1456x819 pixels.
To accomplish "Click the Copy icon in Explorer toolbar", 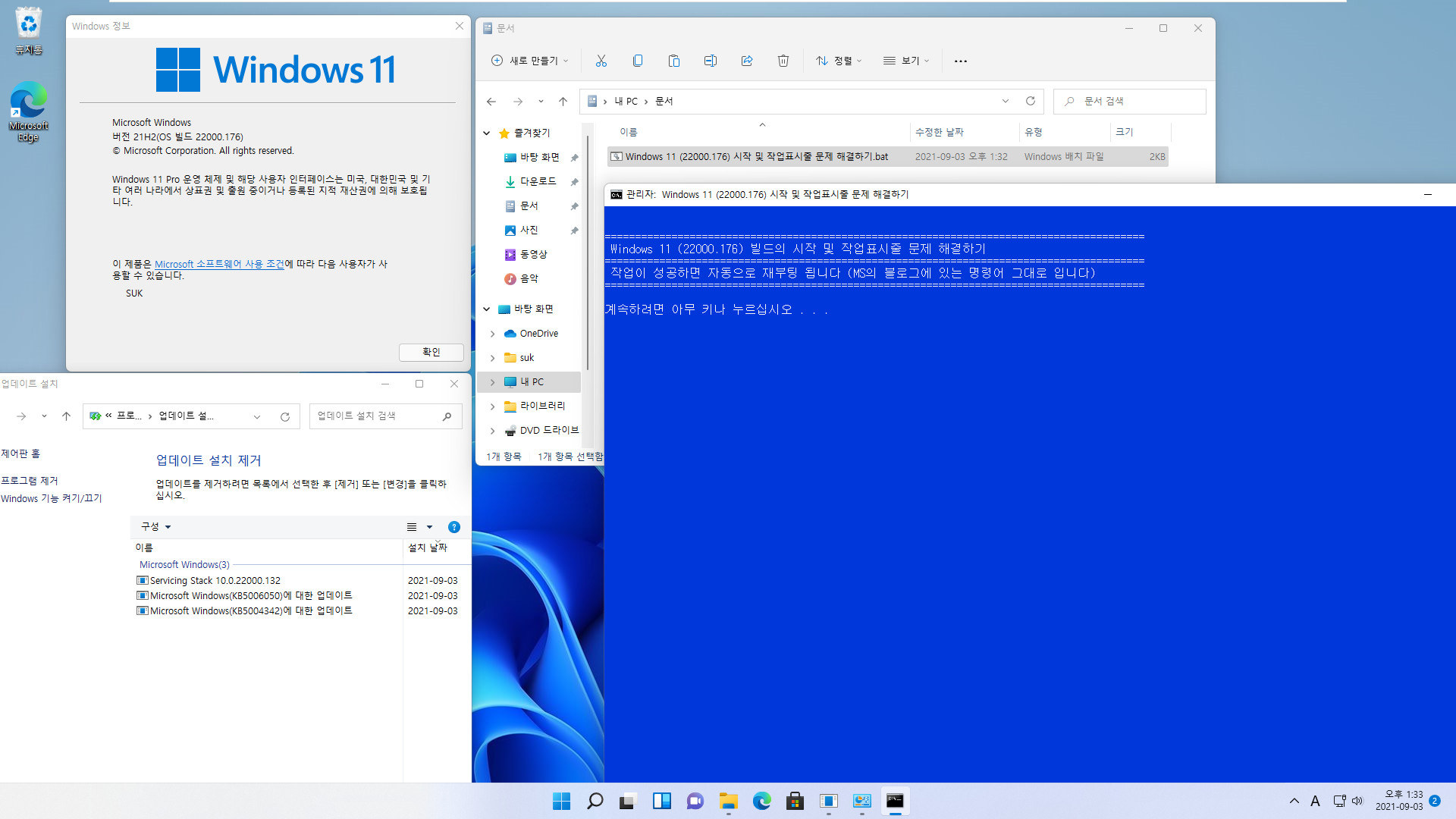I will click(638, 61).
